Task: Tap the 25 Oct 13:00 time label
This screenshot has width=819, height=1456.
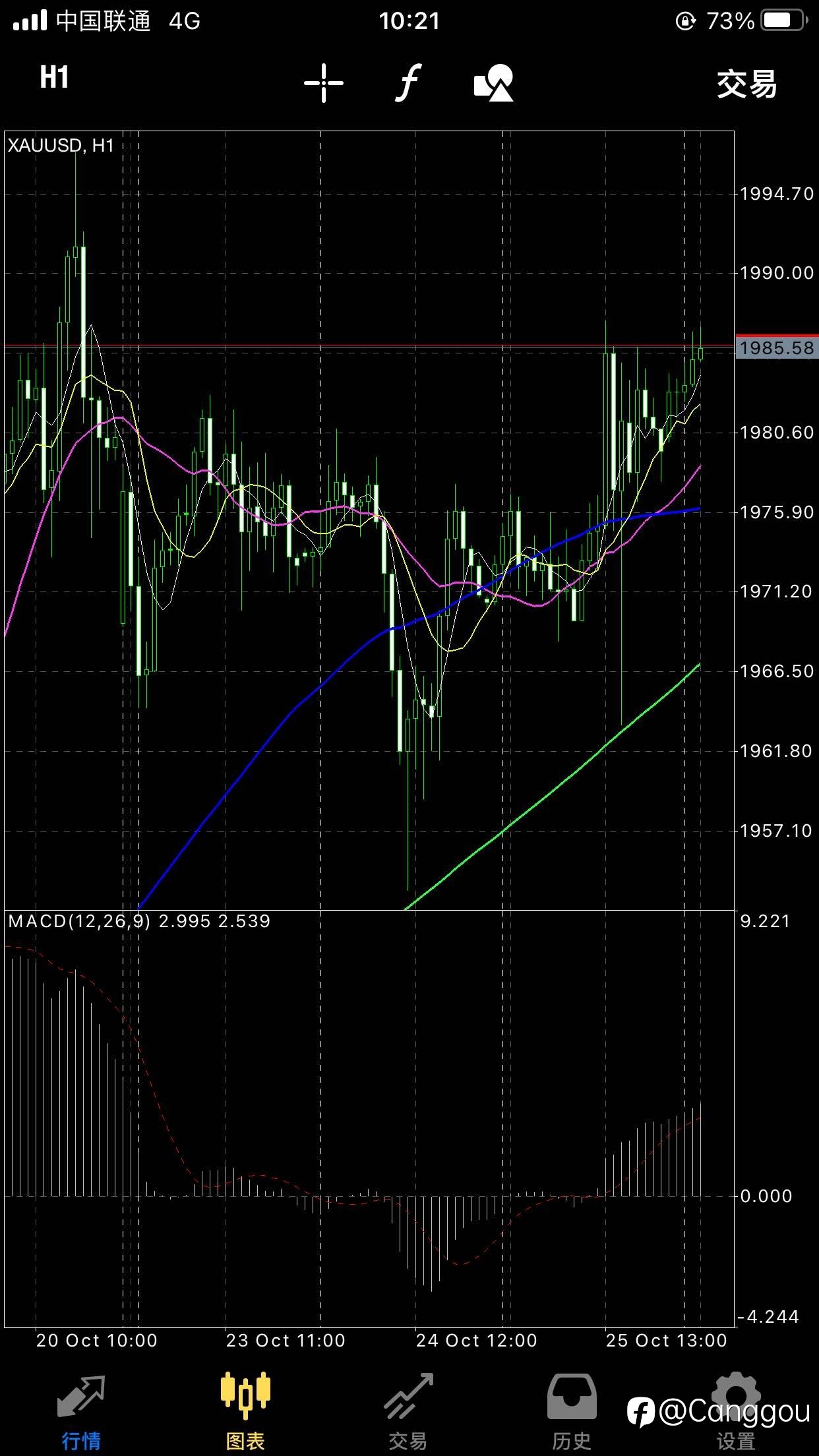Action: (x=667, y=1341)
